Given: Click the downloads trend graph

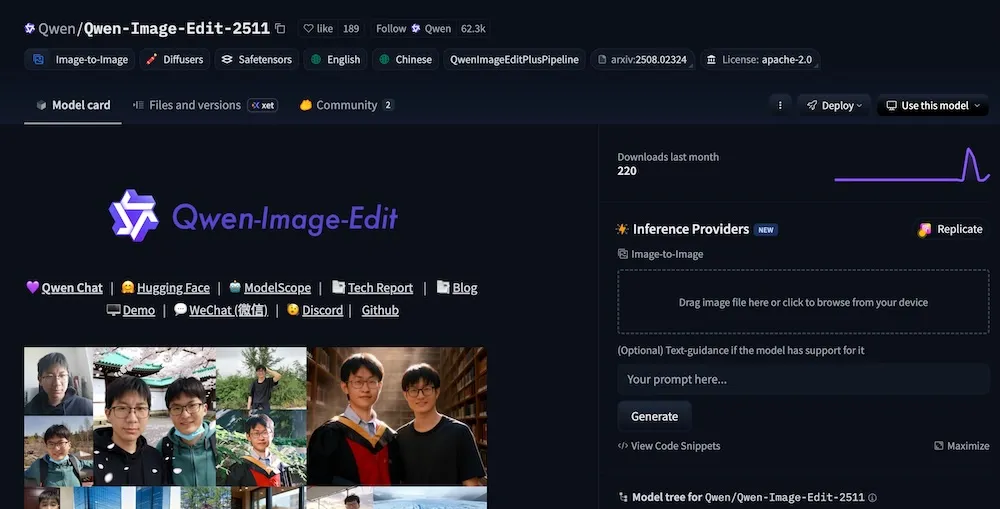Looking at the screenshot, I should pyautogui.click(x=910, y=165).
